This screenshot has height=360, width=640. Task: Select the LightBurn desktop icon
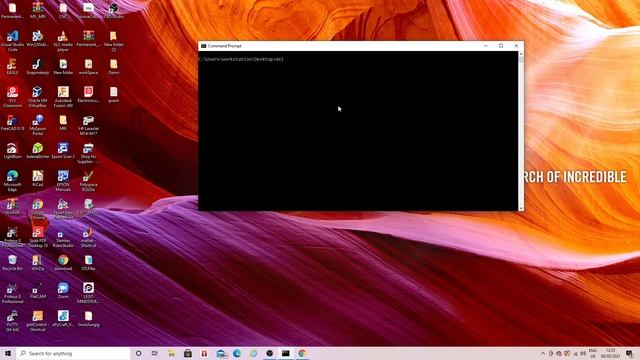click(x=12, y=151)
